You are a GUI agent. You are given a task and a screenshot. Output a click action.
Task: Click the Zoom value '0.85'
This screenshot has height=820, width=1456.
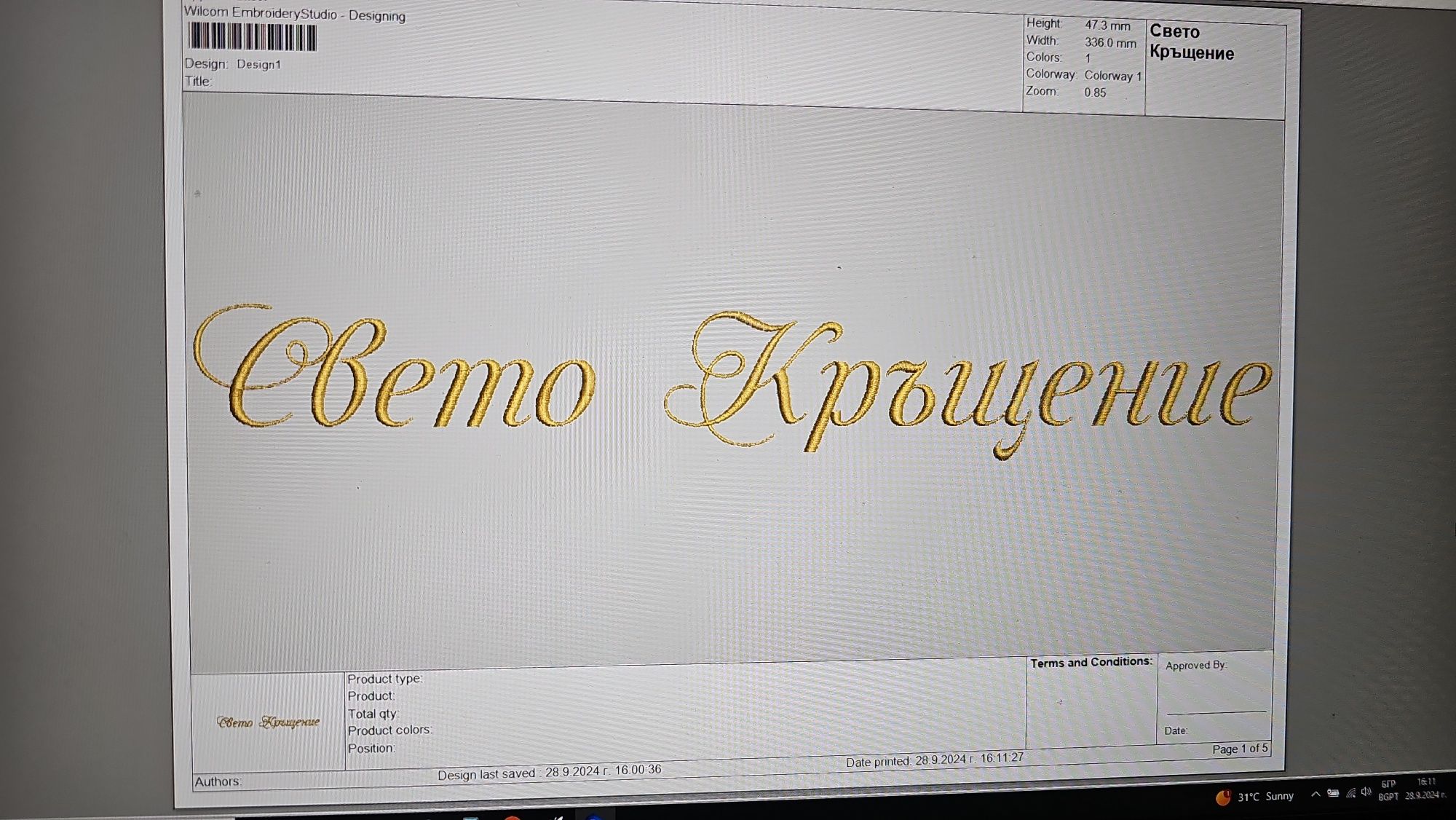click(x=1095, y=92)
